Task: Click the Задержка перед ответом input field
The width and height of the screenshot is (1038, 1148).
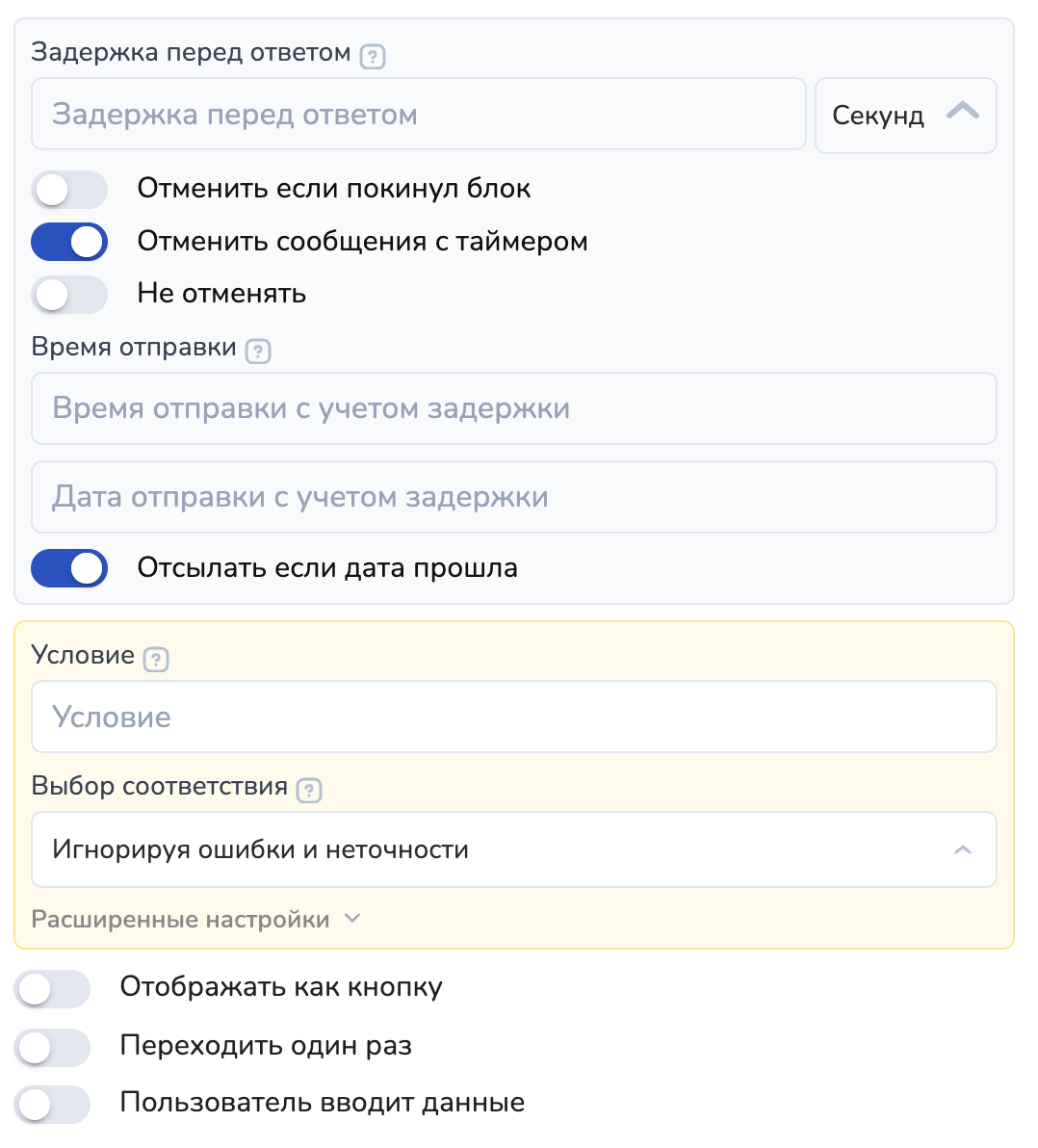Action: 418,115
